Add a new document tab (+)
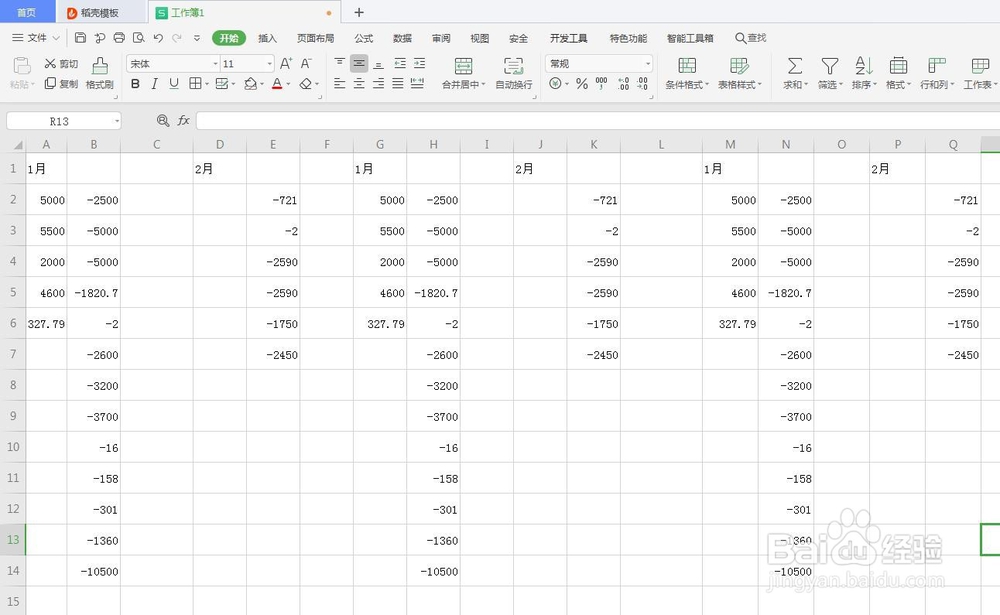 pos(358,12)
